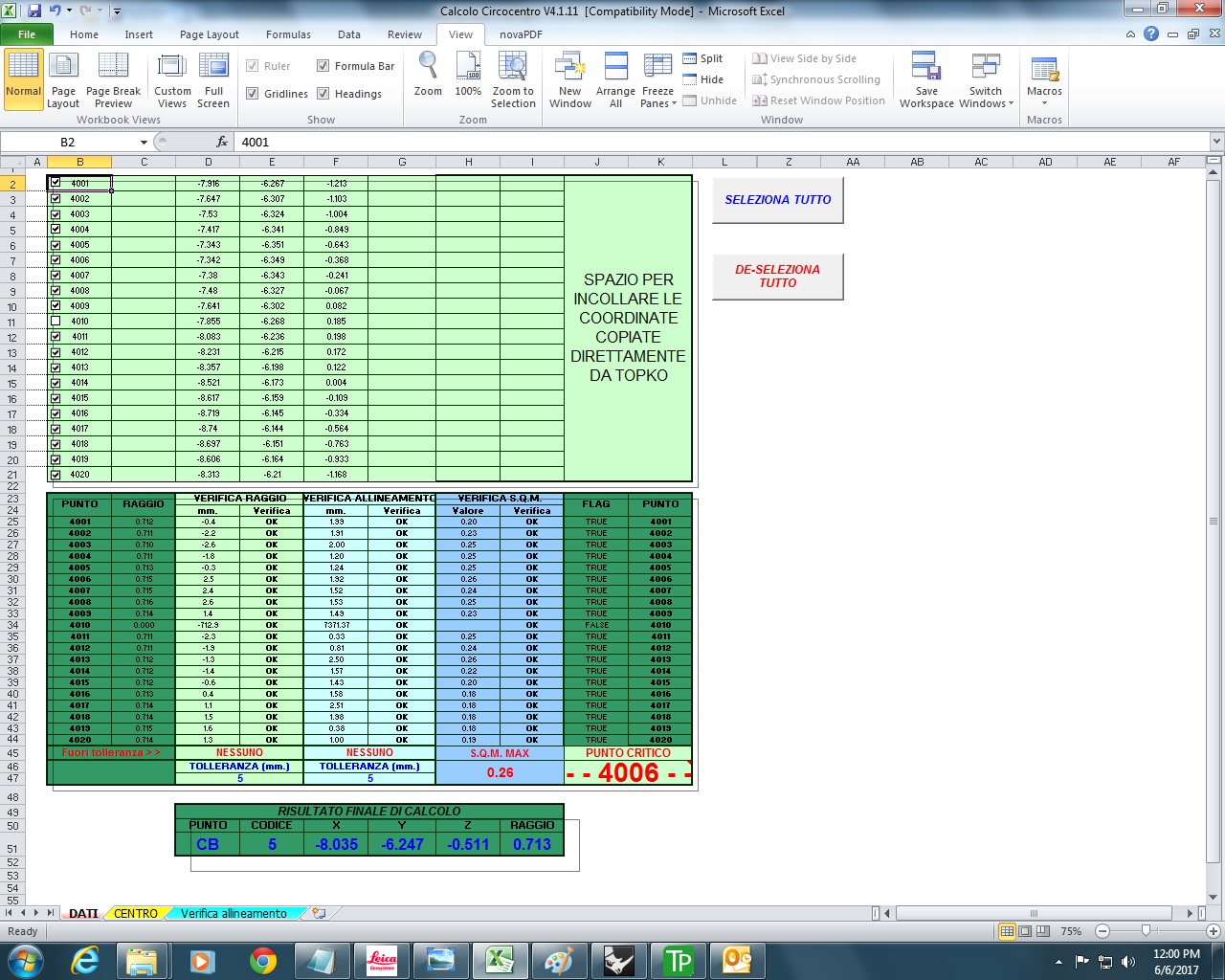Switch to Page Break Preview view

pos(113,78)
